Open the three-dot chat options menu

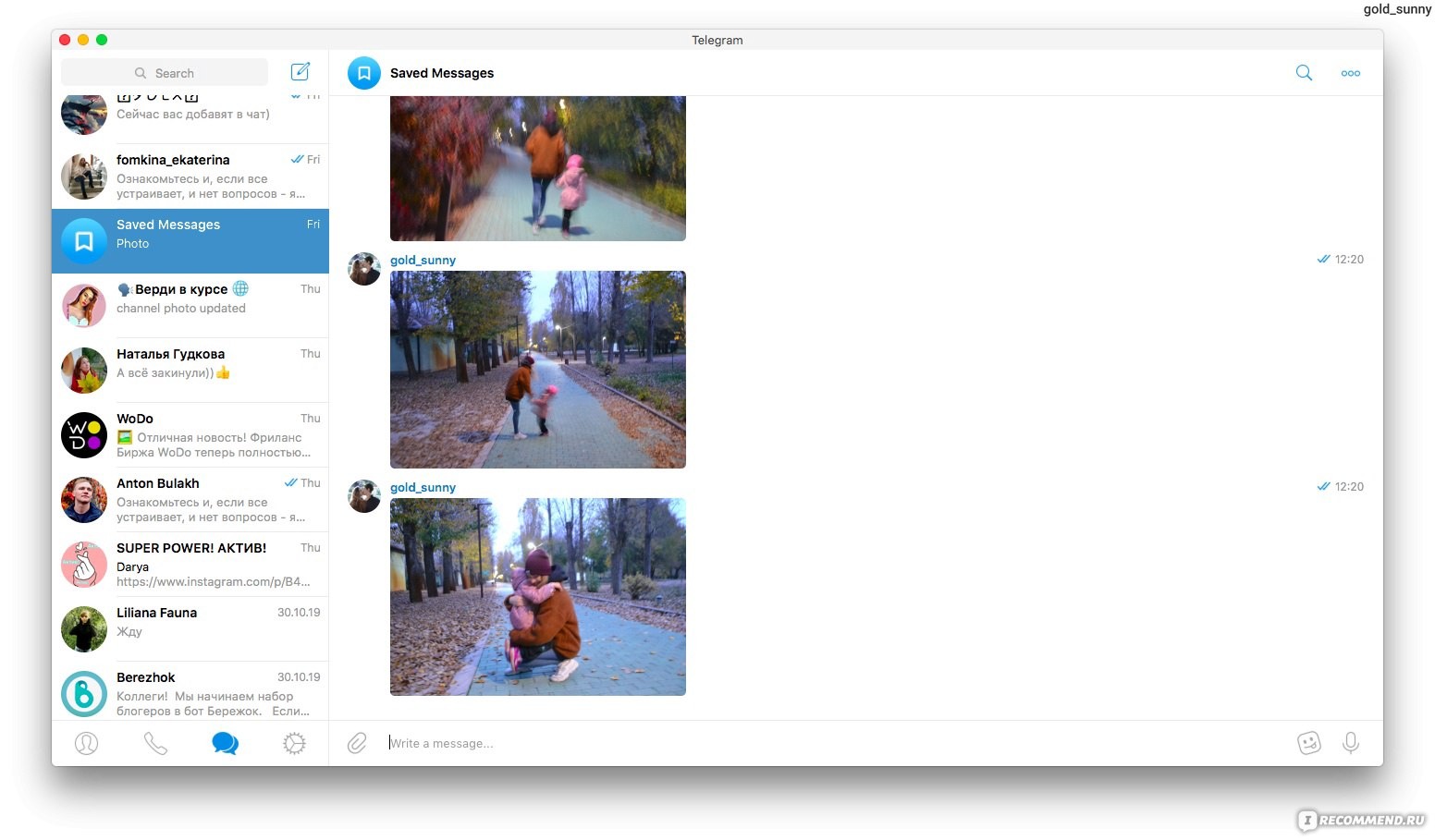coord(1350,73)
